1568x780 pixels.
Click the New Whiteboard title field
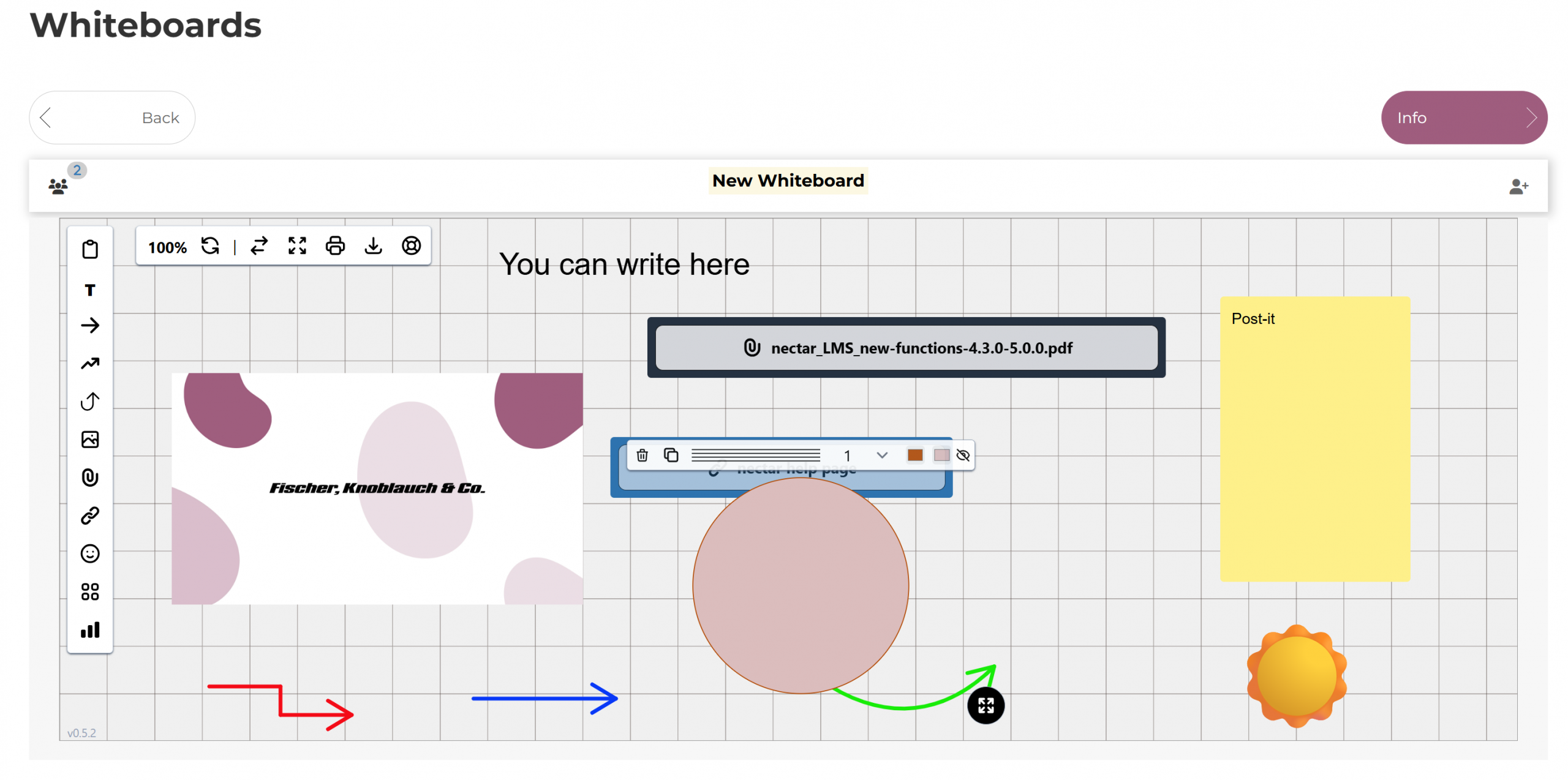click(x=788, y=181)
